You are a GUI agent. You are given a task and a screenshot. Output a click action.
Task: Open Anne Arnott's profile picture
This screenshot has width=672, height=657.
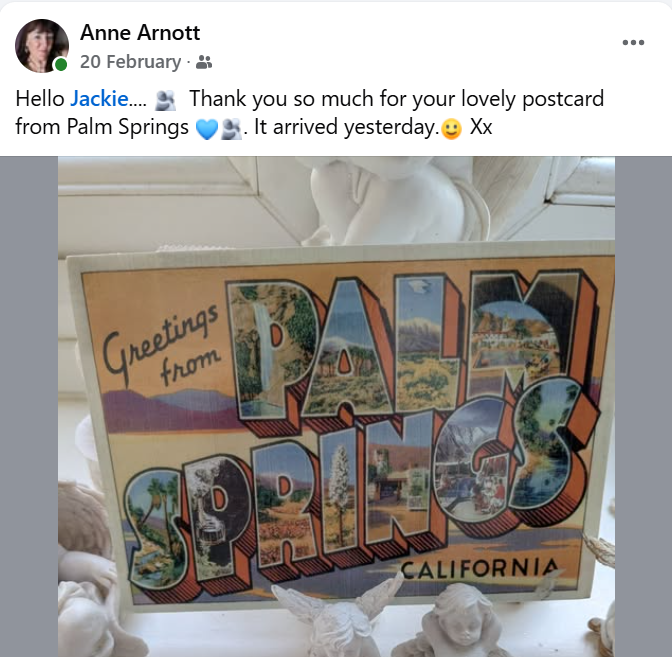(x=42, y=45)
